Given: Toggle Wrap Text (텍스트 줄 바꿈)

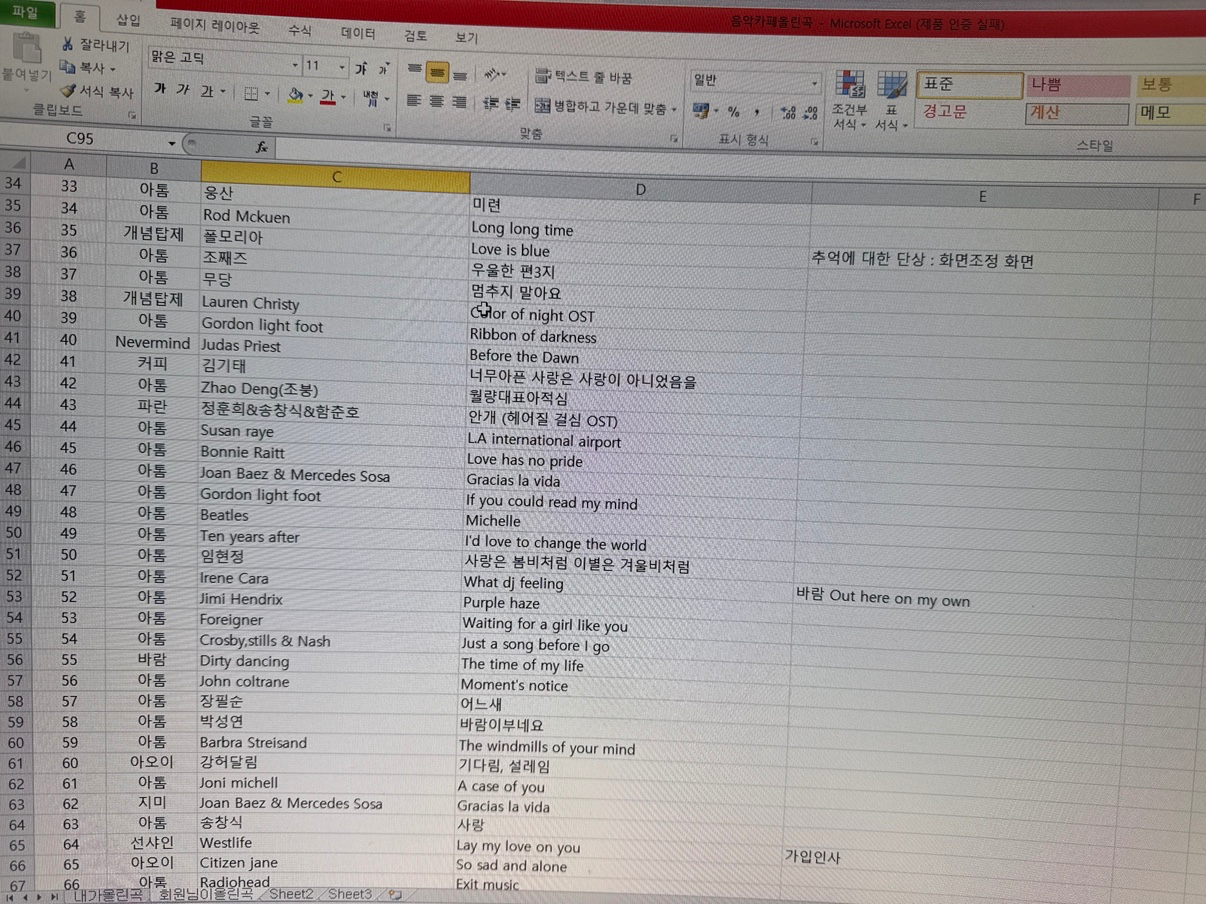Looking at the screenshot, I should click(584, 77).
